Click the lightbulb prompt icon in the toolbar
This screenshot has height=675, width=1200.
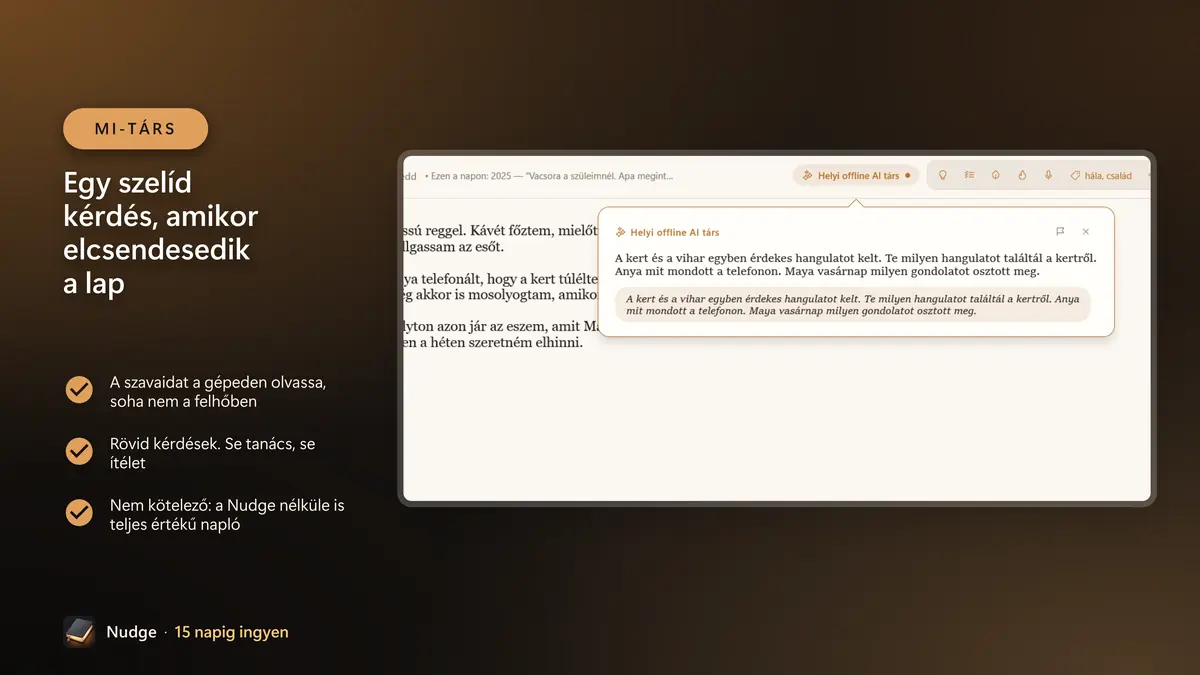click(x=942, y=175)
